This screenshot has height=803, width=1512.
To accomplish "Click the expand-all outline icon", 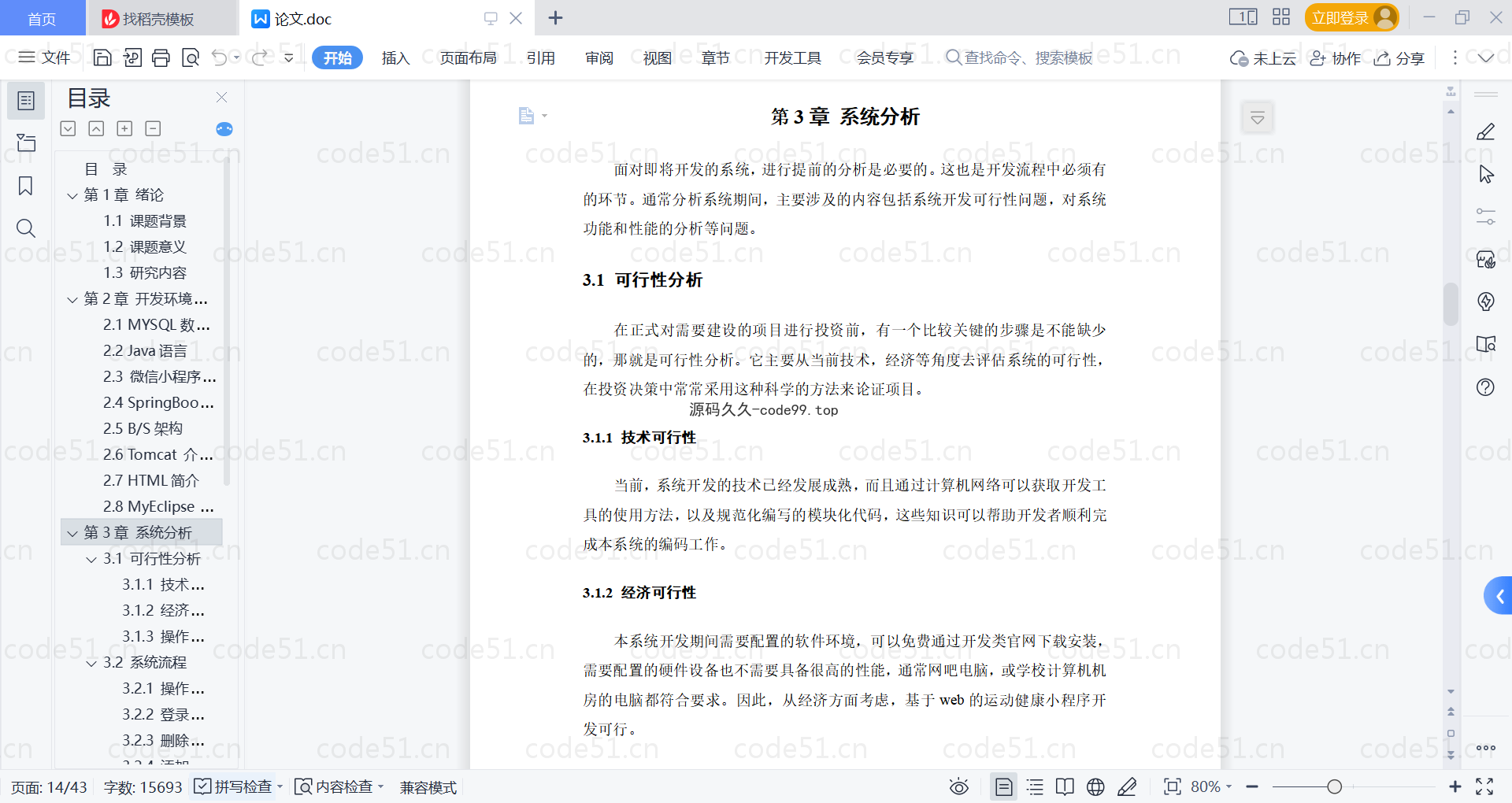I will 69,128.
